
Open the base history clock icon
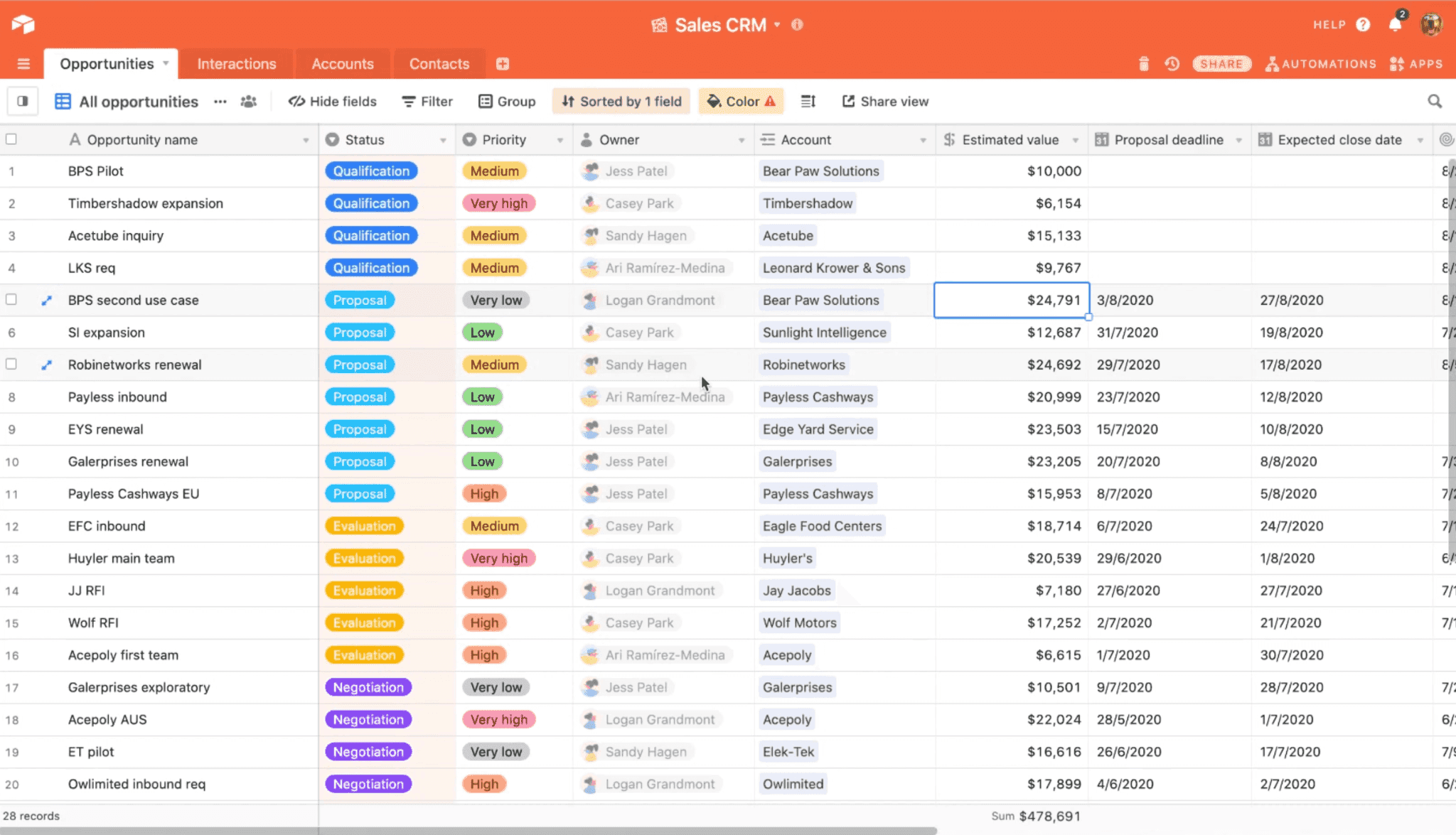pos(1172,64)
